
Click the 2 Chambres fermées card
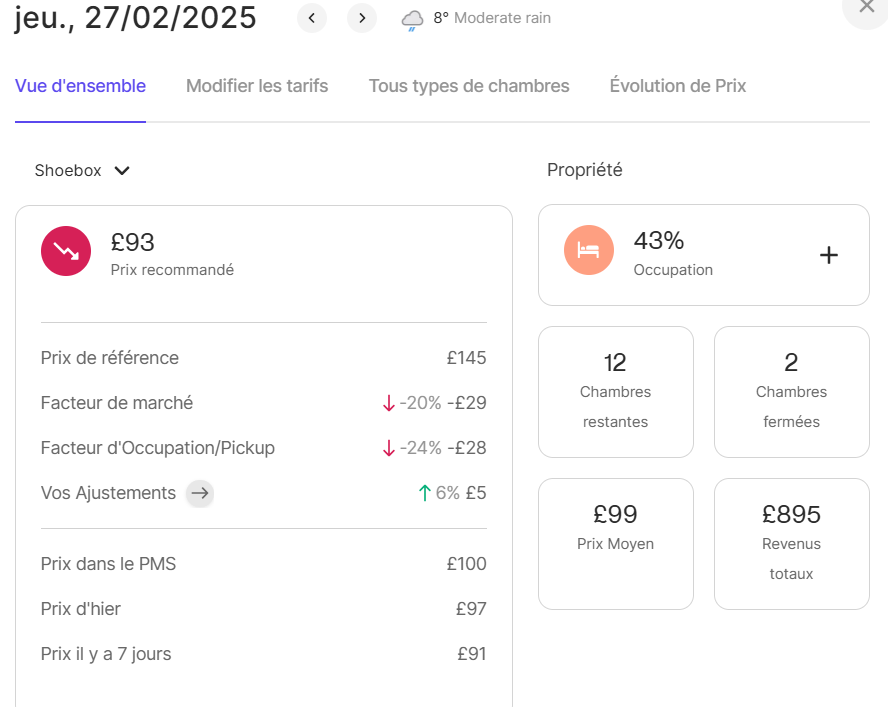point(791,391)
